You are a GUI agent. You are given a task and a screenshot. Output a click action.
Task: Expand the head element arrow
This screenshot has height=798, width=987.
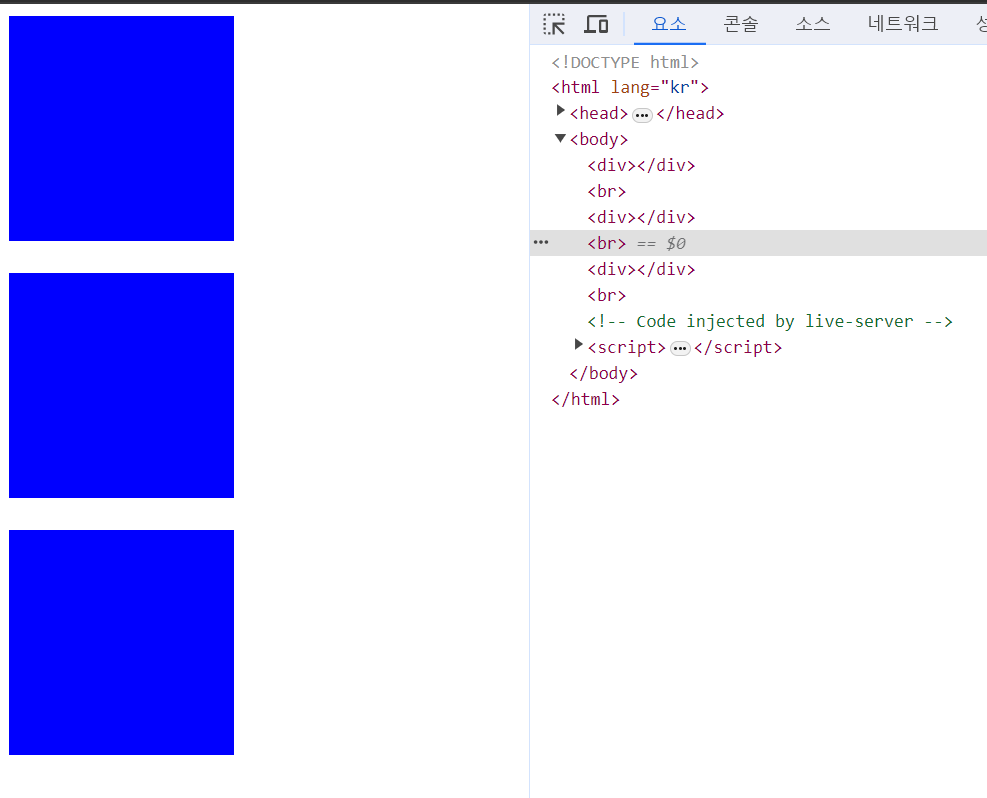pos(560,111)
